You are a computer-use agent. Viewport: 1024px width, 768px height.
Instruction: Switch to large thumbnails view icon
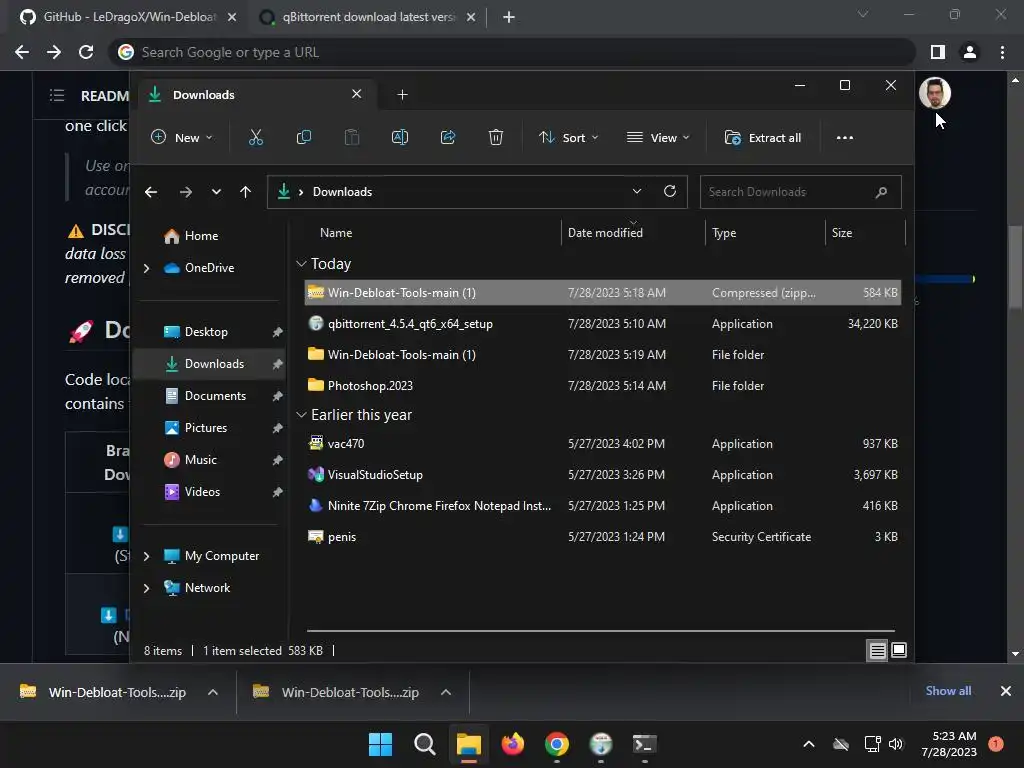pyautogui.click(x=899, y=650)
